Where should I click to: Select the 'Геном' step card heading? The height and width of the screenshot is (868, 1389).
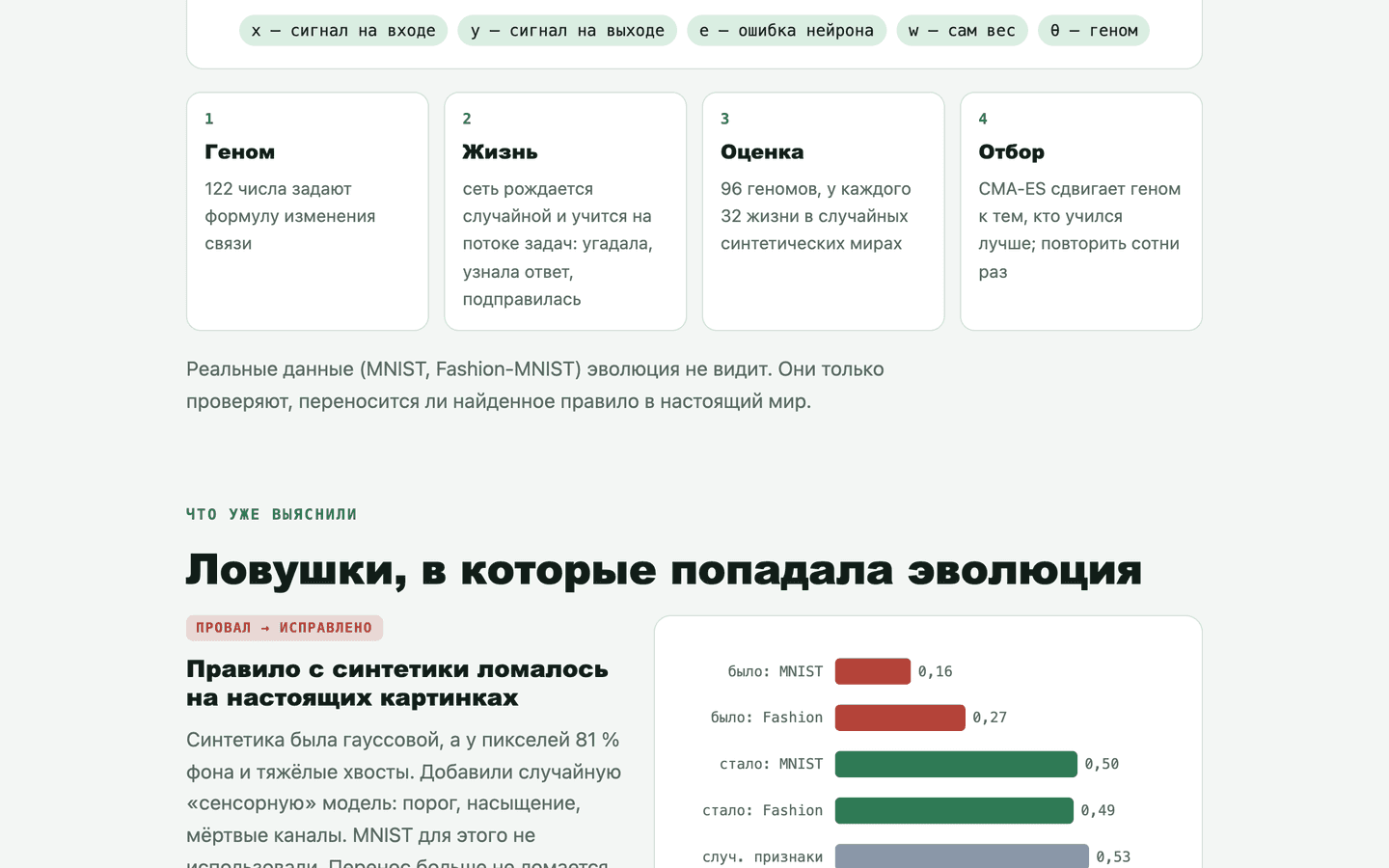pos(240,152)
